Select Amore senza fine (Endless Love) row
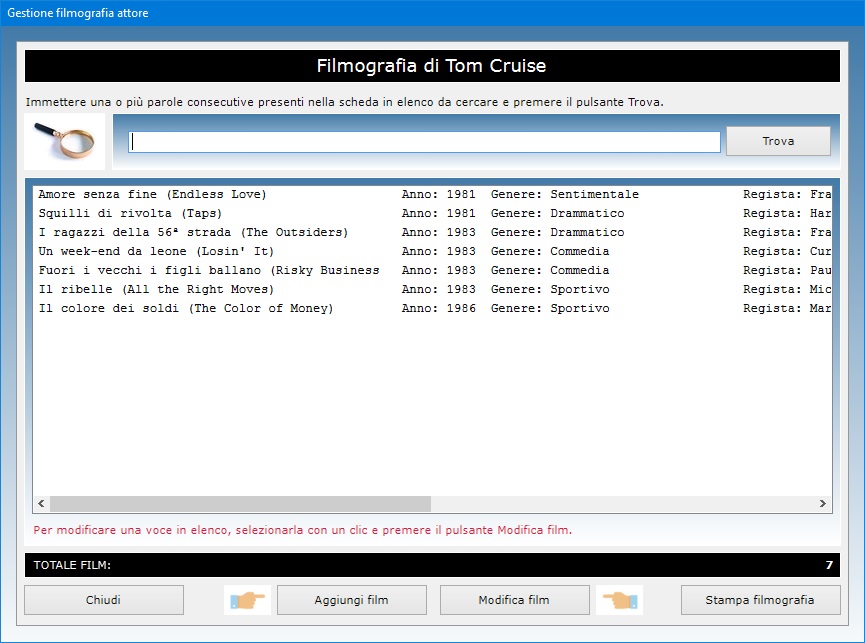Screen dimensions: 865x643 click(x=432, y=194)
